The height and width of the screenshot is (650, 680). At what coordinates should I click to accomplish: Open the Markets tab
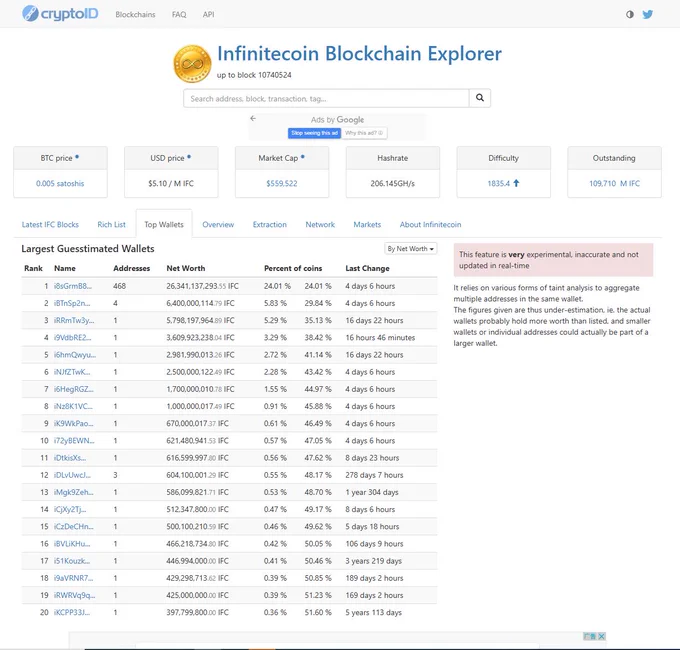(367, 224)
